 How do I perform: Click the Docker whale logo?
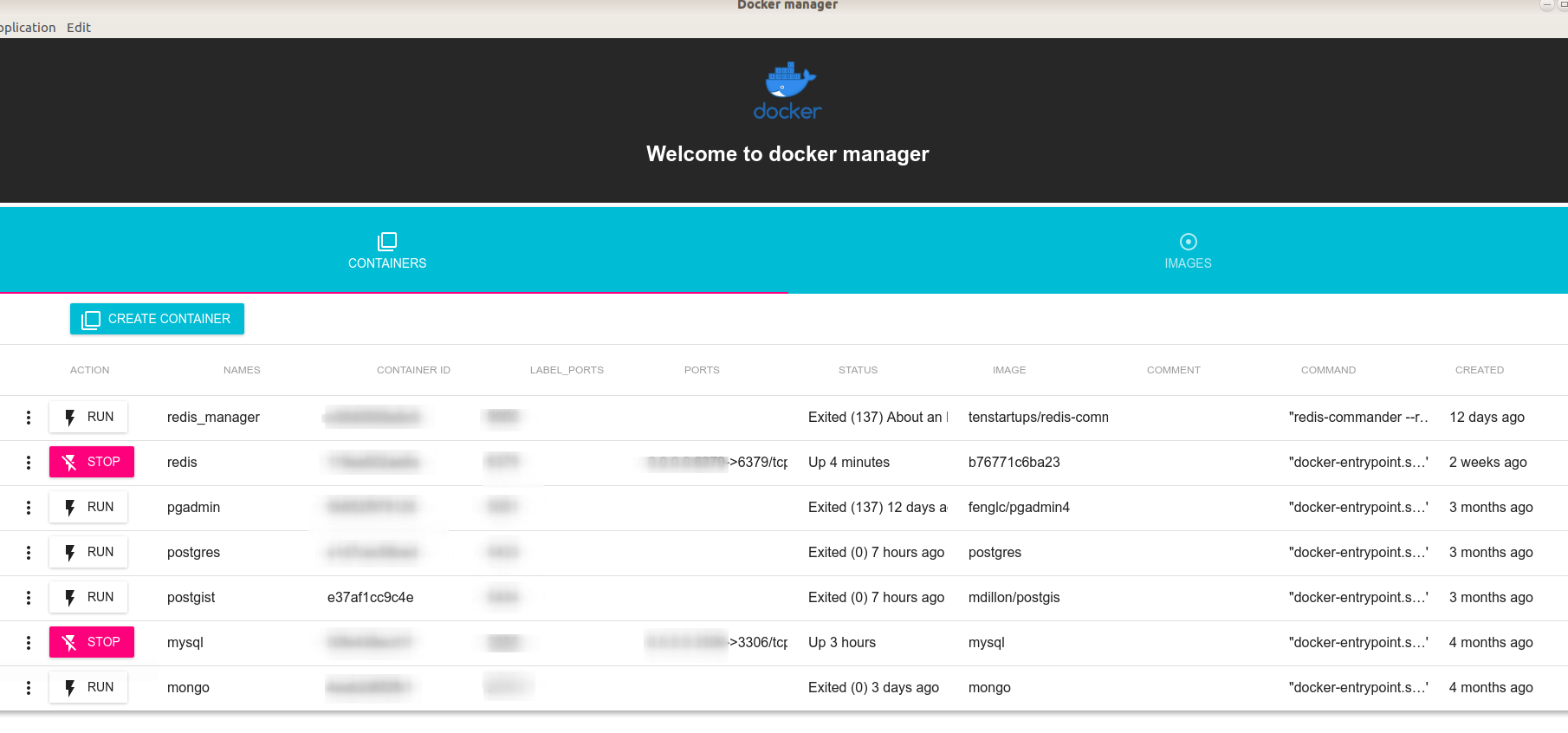(788, 90)
